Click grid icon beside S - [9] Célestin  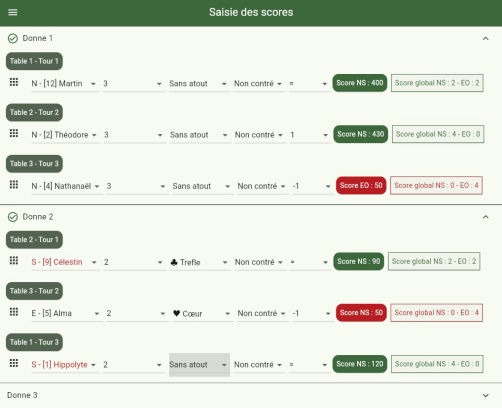[x=14, y=261]
